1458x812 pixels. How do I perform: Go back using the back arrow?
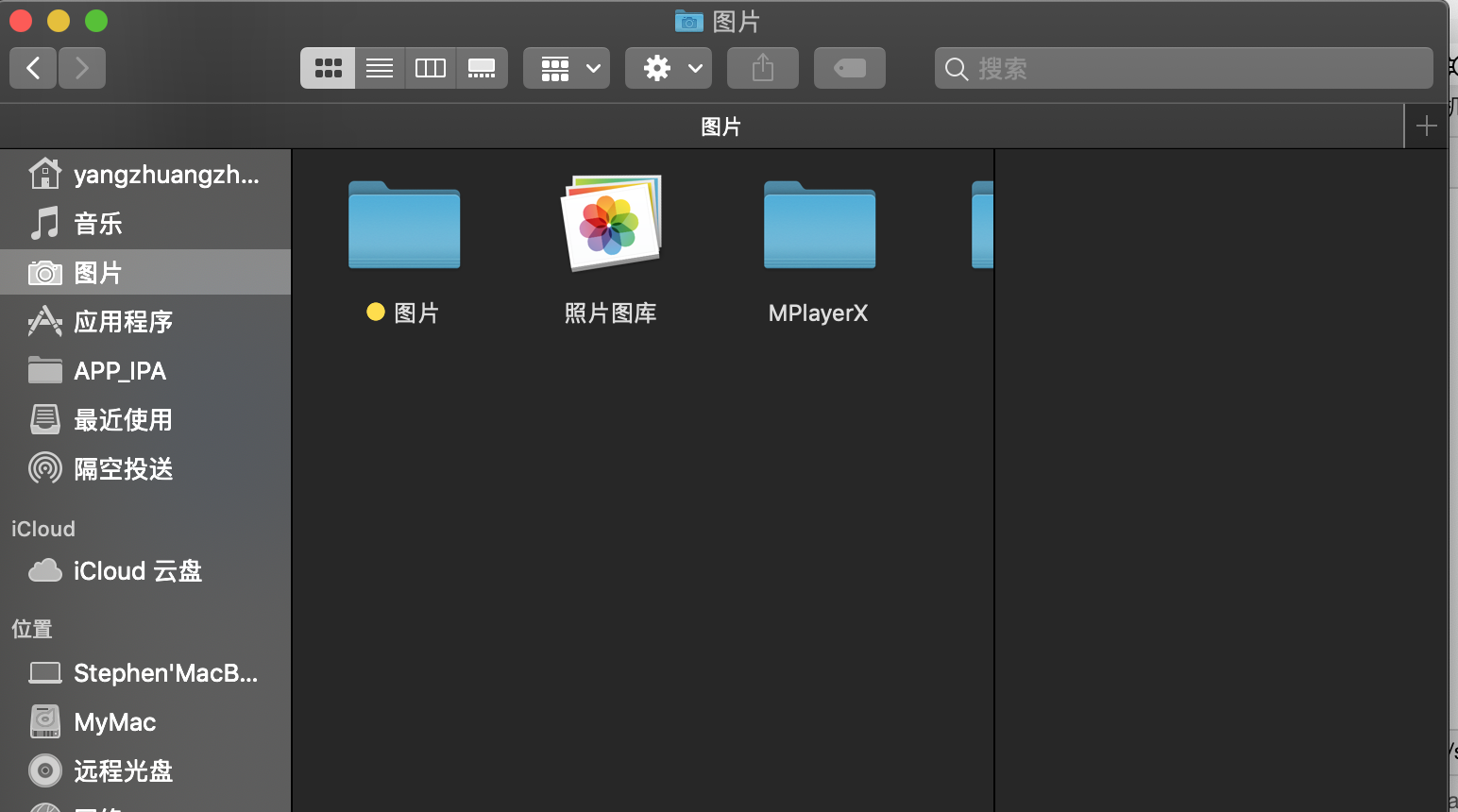pyautogui.click(x=33, y=68)
